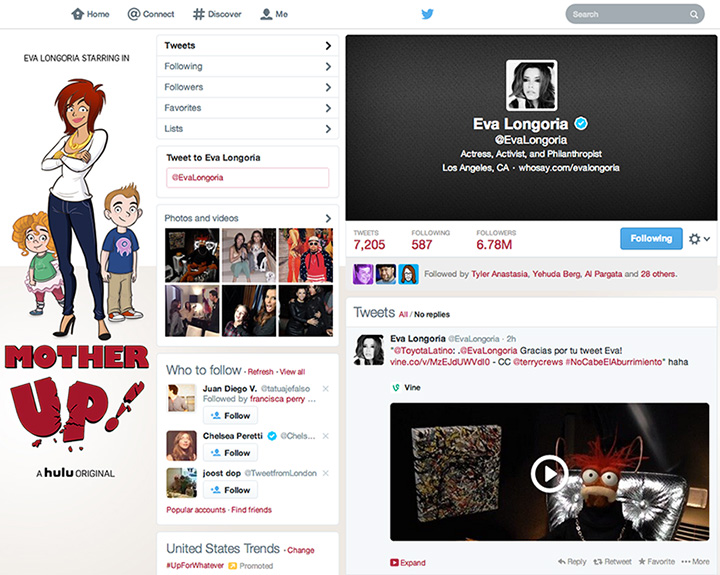Open the Favorites list in sidebar

248,108
